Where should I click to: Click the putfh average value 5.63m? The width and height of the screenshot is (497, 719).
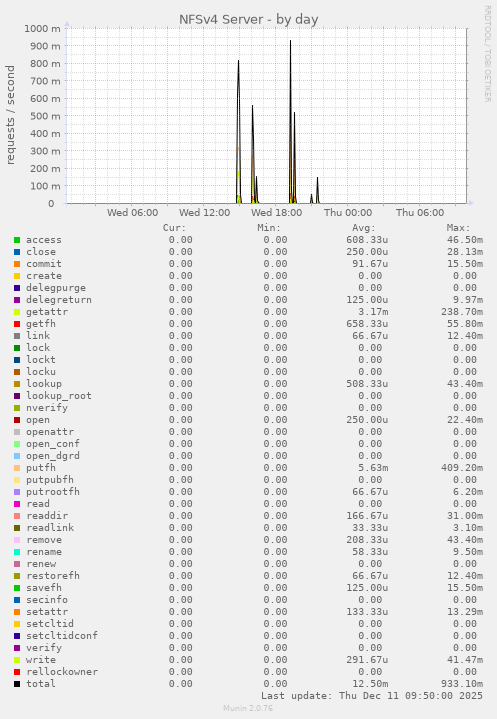373,468
